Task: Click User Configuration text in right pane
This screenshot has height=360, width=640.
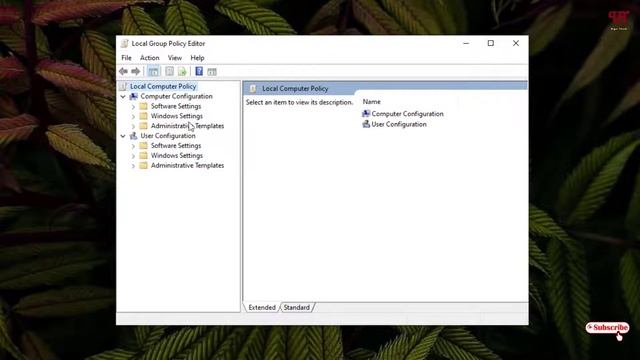Action: pos(399,124)
